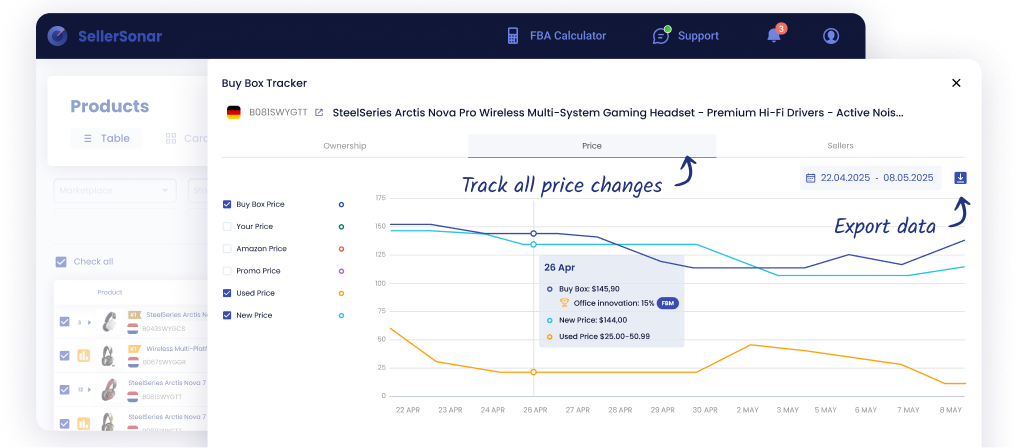Click the SellerSonar logo icon

pyautogui.click(x=58, y=36)
